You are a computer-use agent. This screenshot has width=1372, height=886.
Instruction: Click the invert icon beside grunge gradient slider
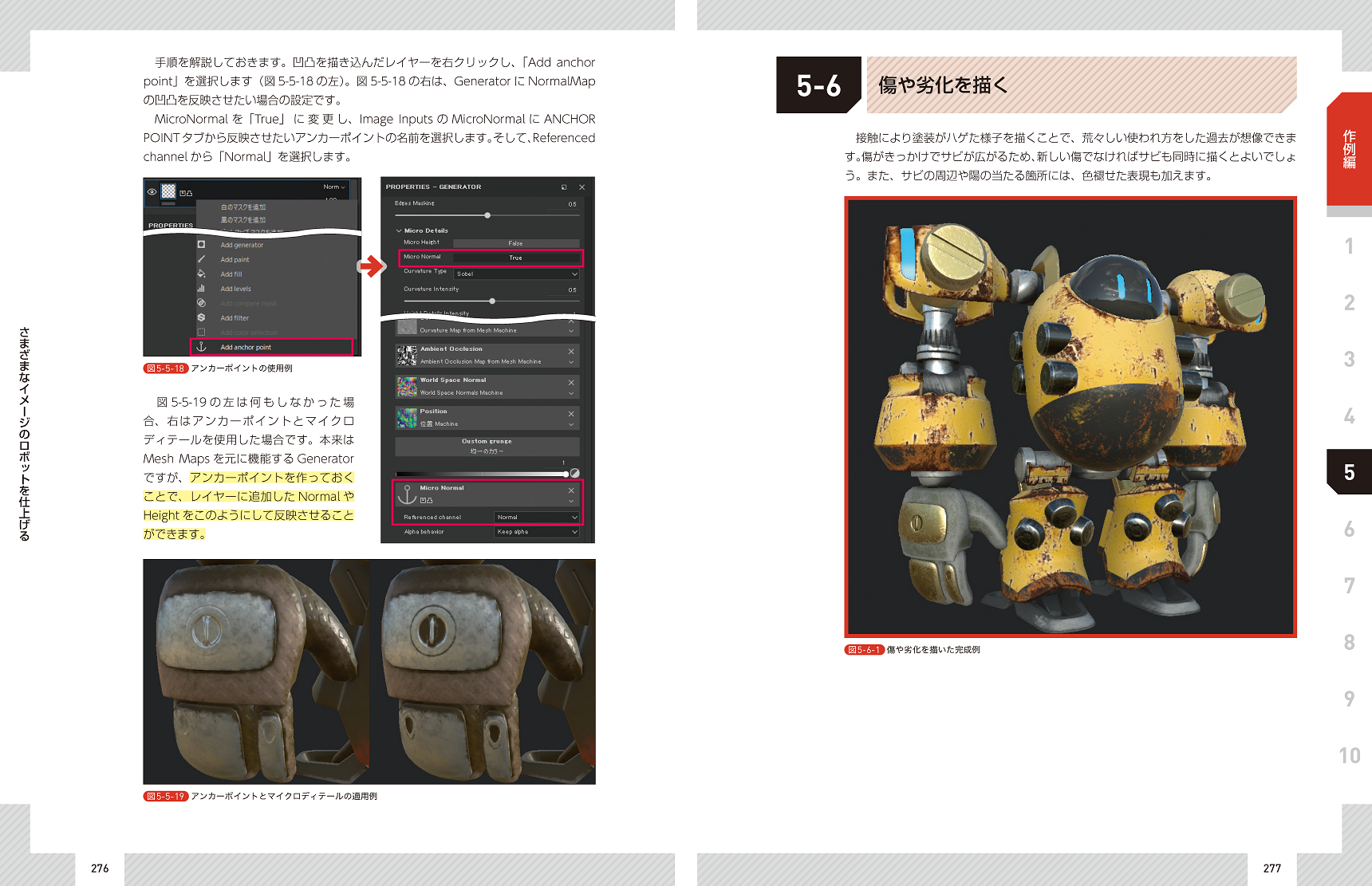(574, 473)
